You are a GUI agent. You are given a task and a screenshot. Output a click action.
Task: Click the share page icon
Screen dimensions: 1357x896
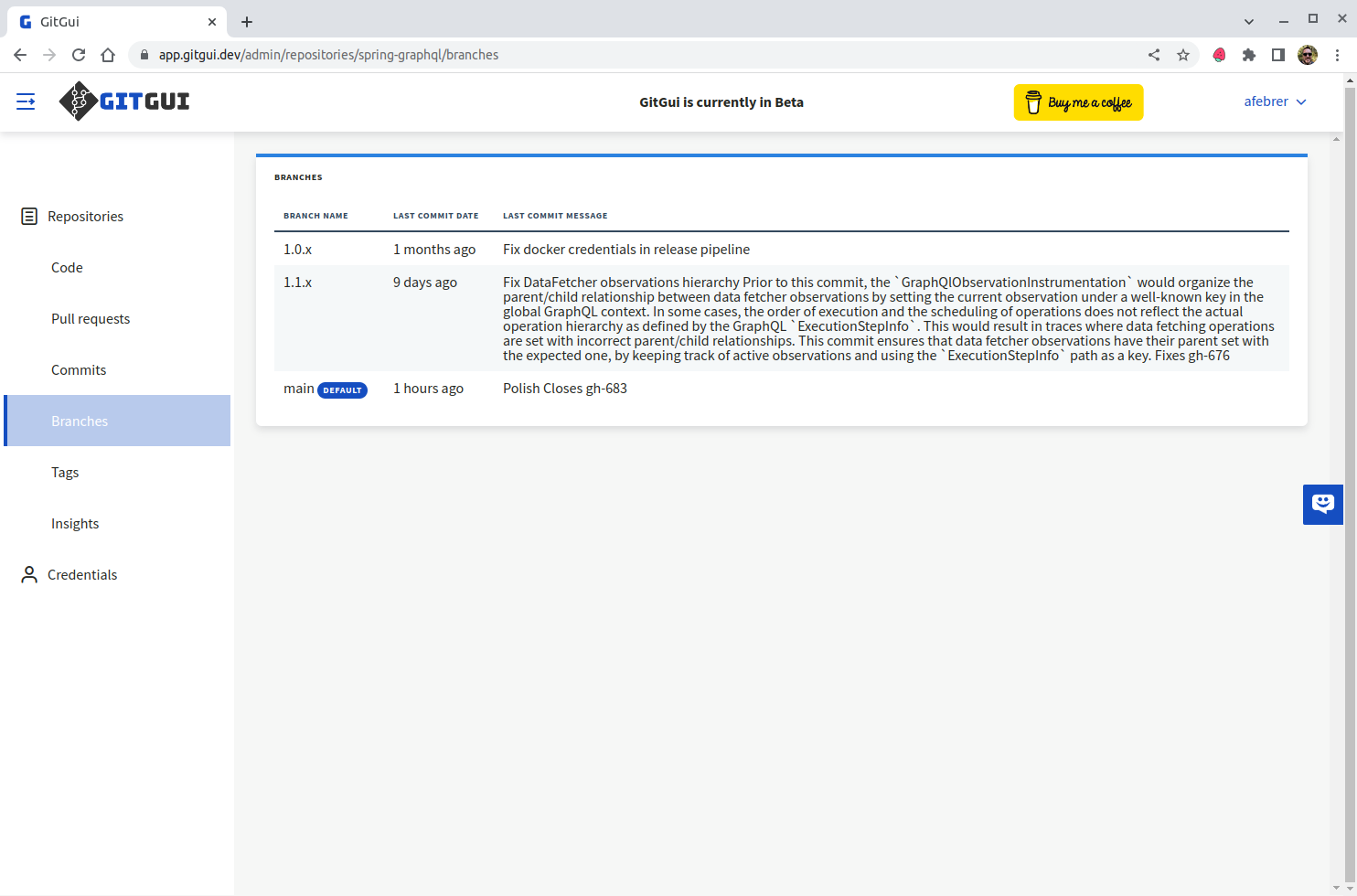[1154, 55]
